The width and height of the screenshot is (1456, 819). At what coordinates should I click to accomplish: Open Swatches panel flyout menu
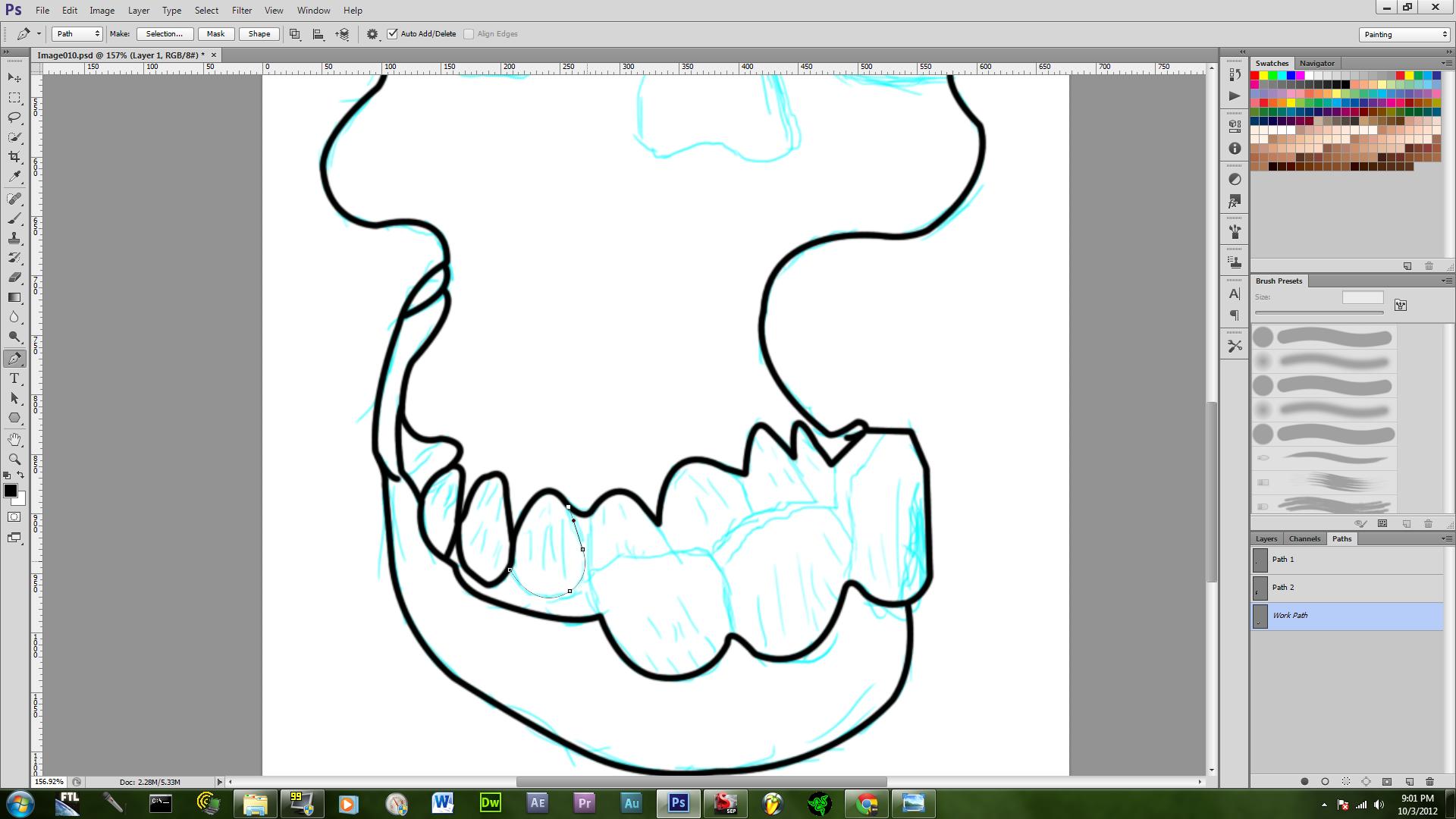click(x=1446, y=63)
